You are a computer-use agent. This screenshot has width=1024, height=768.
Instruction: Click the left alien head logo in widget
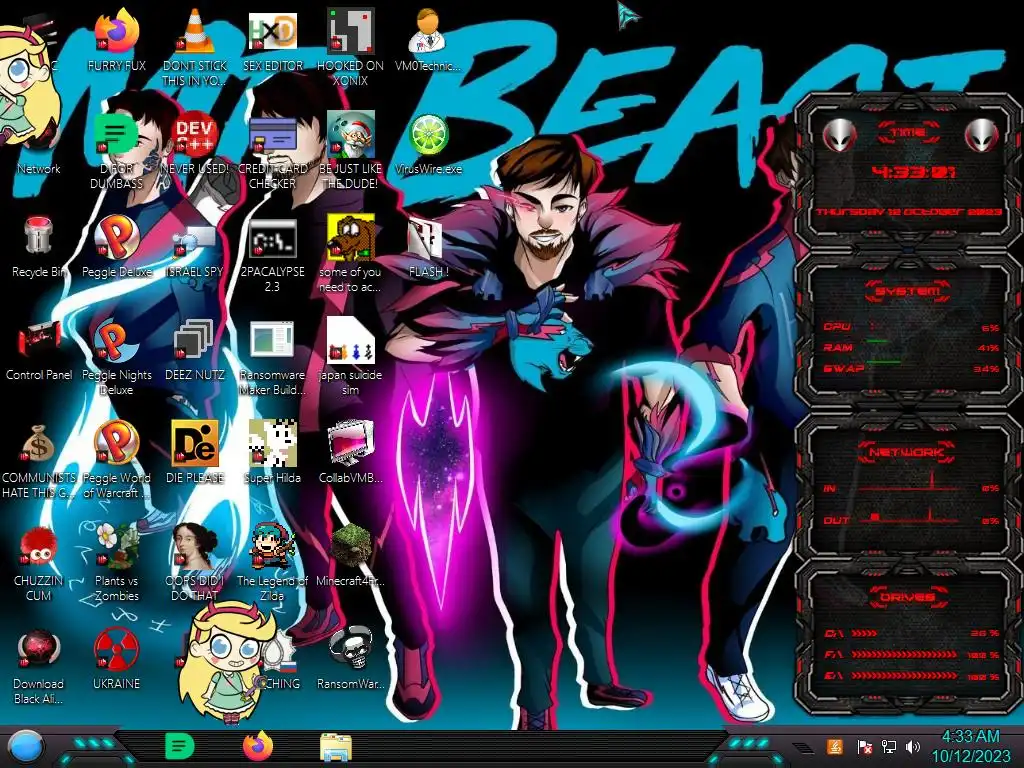[x=839, y=135]
